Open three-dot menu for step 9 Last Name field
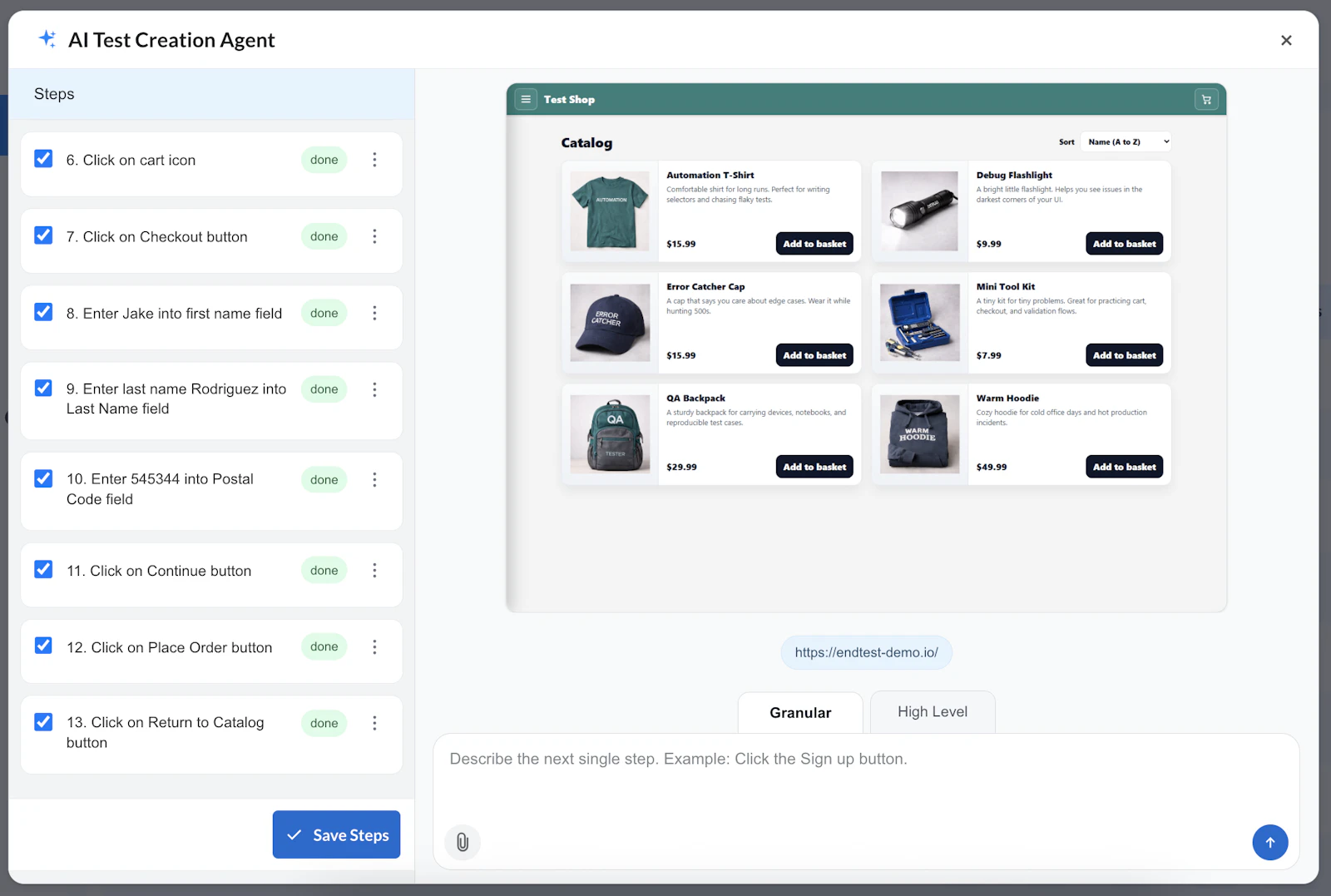 coord(374,389)
